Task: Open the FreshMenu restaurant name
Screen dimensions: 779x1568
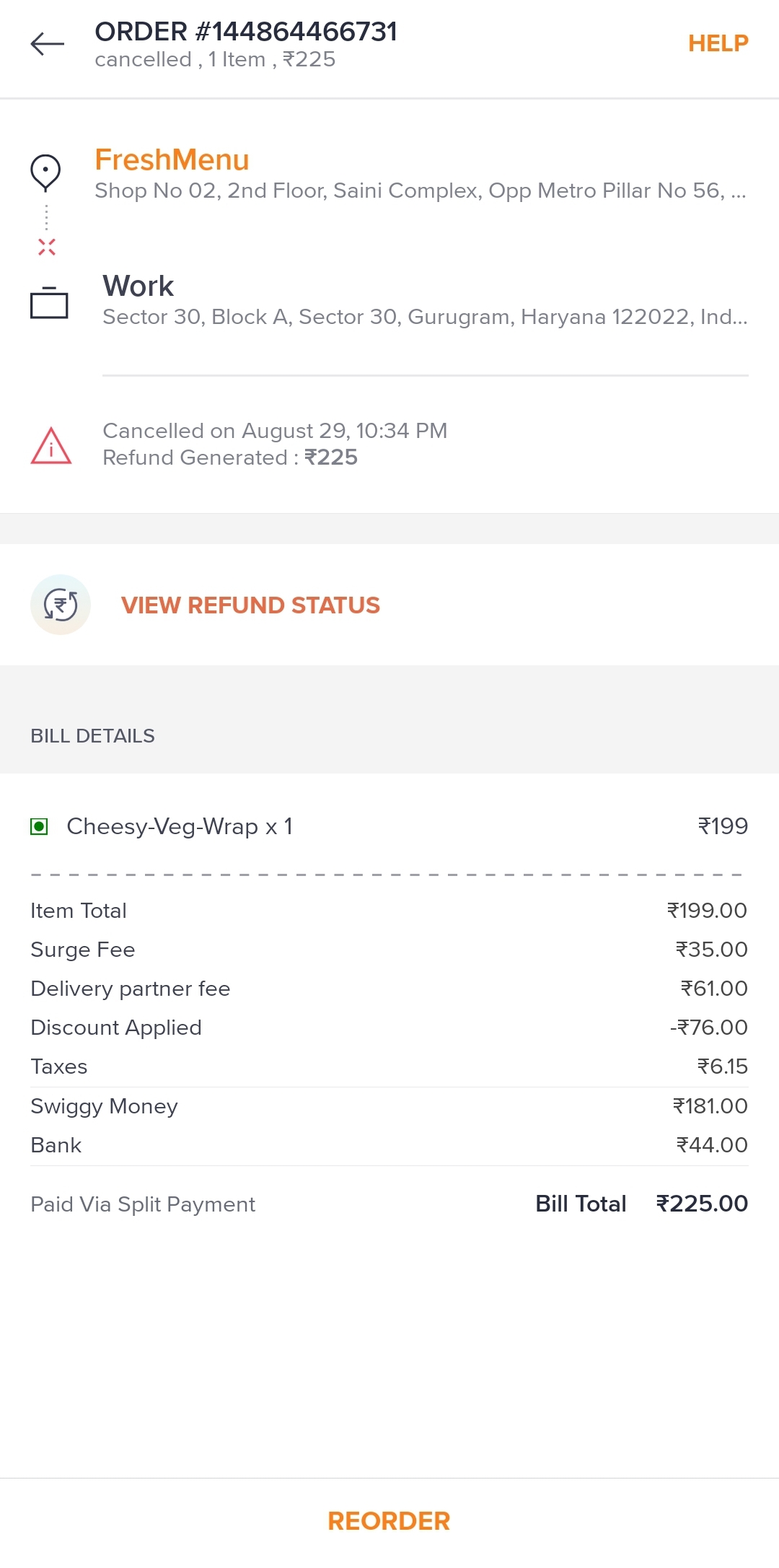Action: [x=172, y=159]
